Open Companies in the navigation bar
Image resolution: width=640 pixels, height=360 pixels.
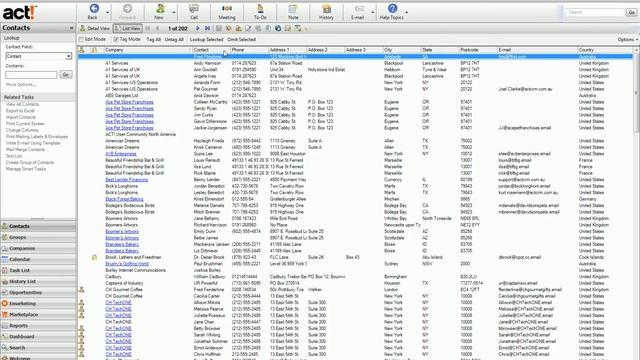coord(38,248)
